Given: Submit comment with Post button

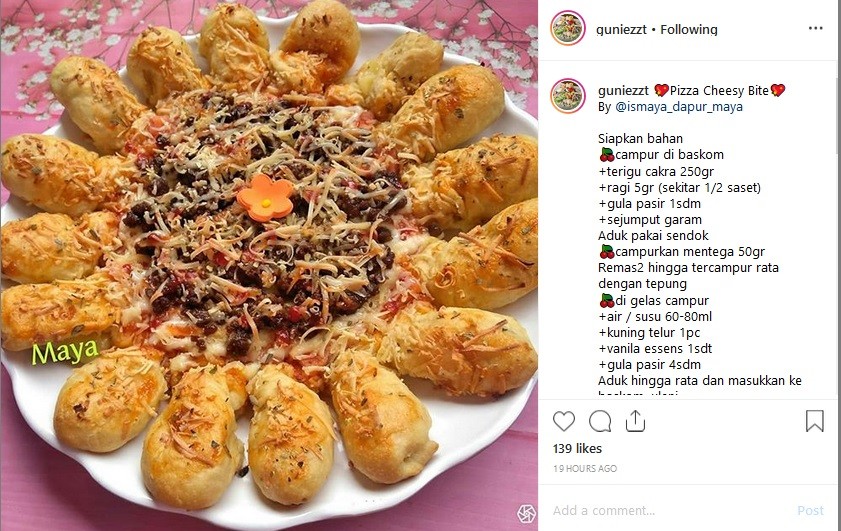Looking at the screenshot, I should [810, 510].
